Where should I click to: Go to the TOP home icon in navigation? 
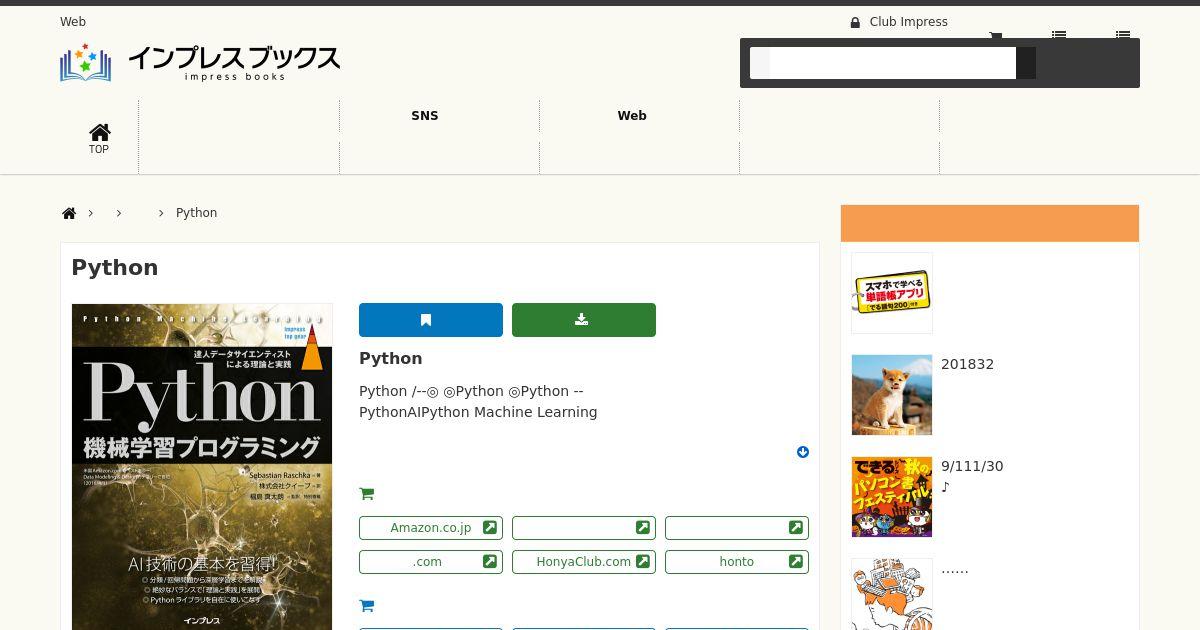(x=99, y=139)
